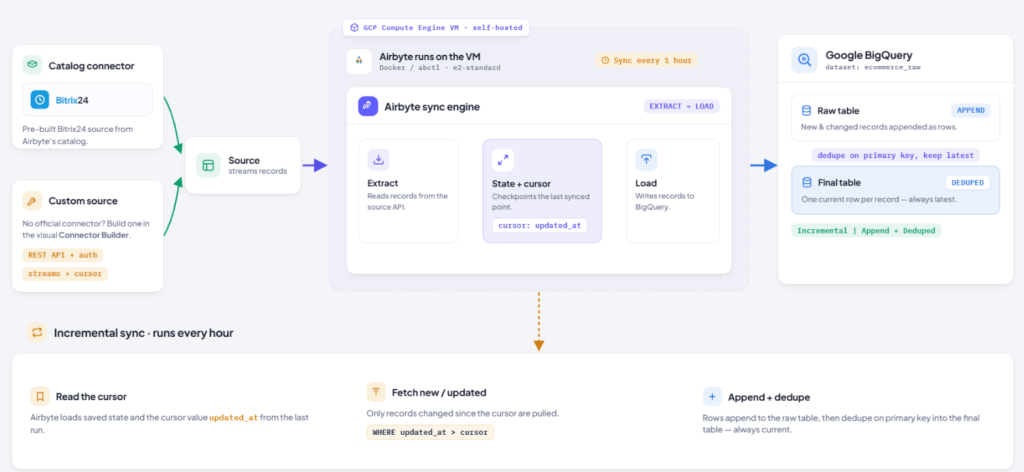Select the DEDUPED tag on Final table
Screen dimensions: 1024x472
(x=967, y=183)
